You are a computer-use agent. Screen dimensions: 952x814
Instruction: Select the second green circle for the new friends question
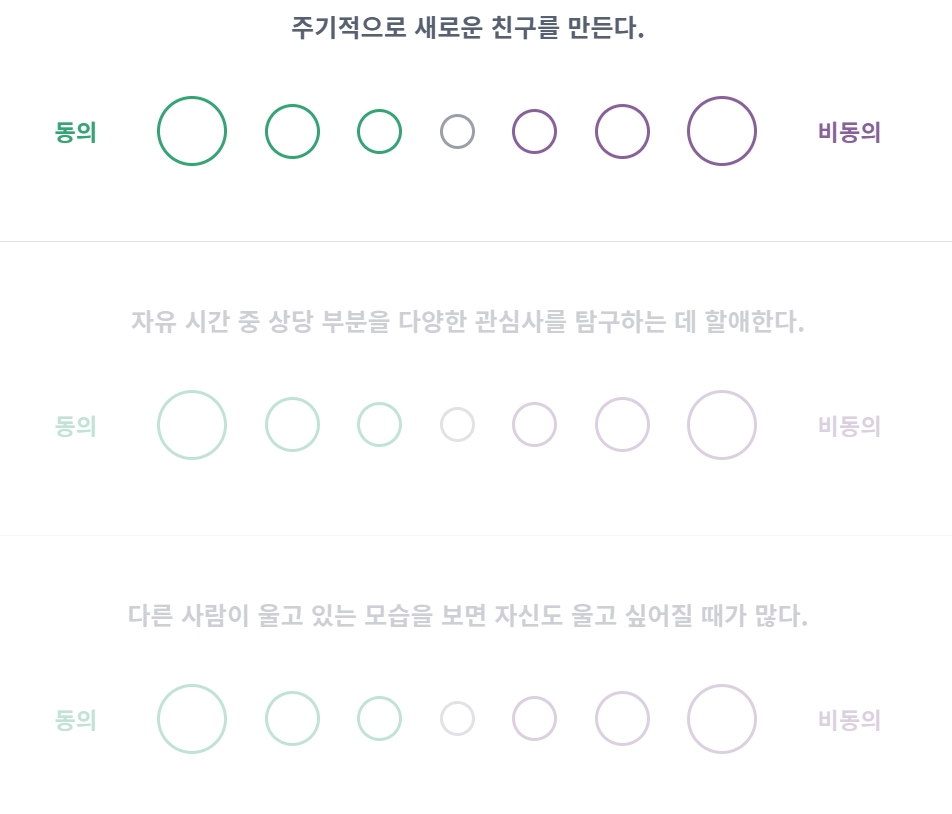292,131
